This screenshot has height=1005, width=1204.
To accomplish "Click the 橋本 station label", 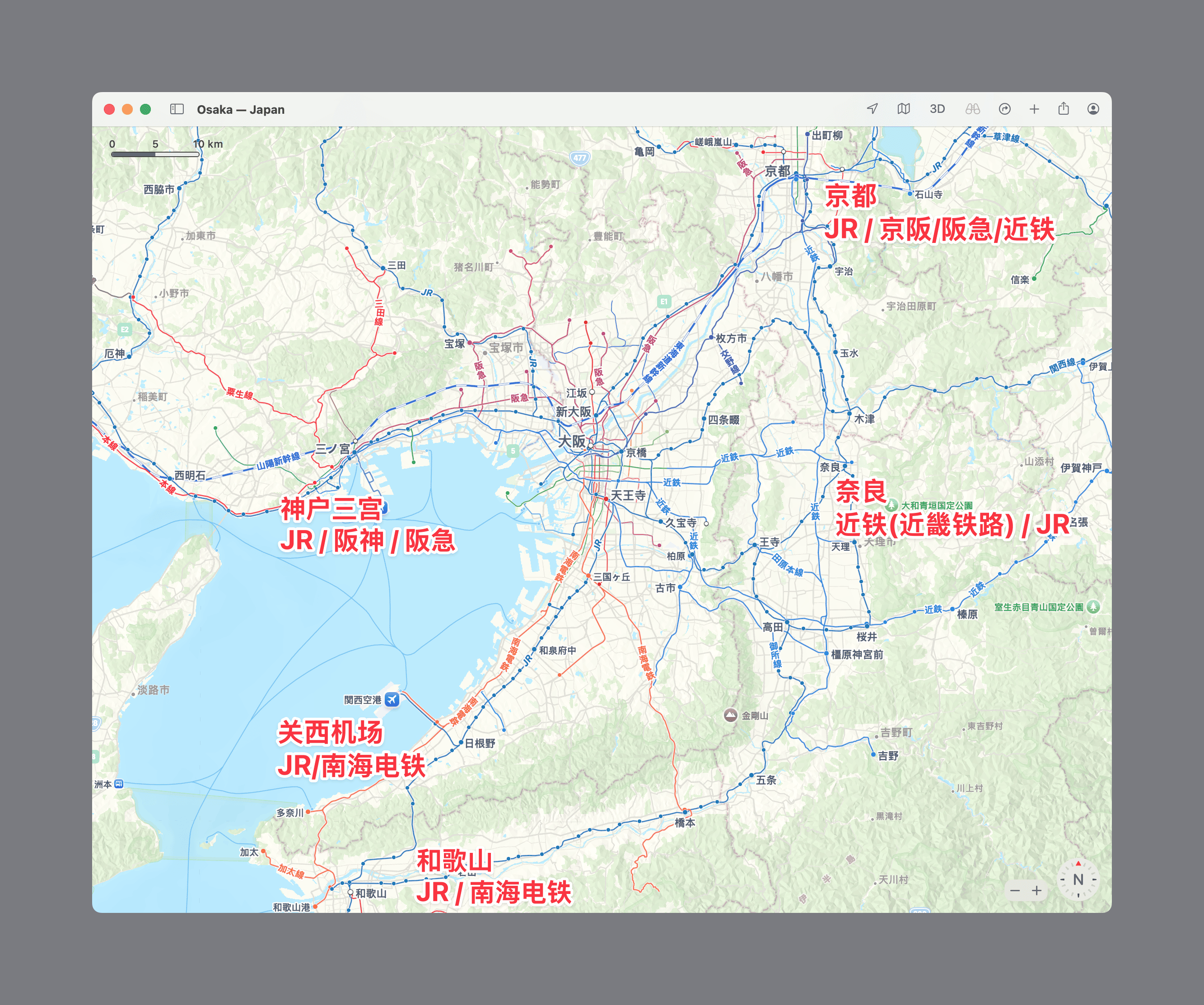I will pyautogui.click(x=685, y=822).
